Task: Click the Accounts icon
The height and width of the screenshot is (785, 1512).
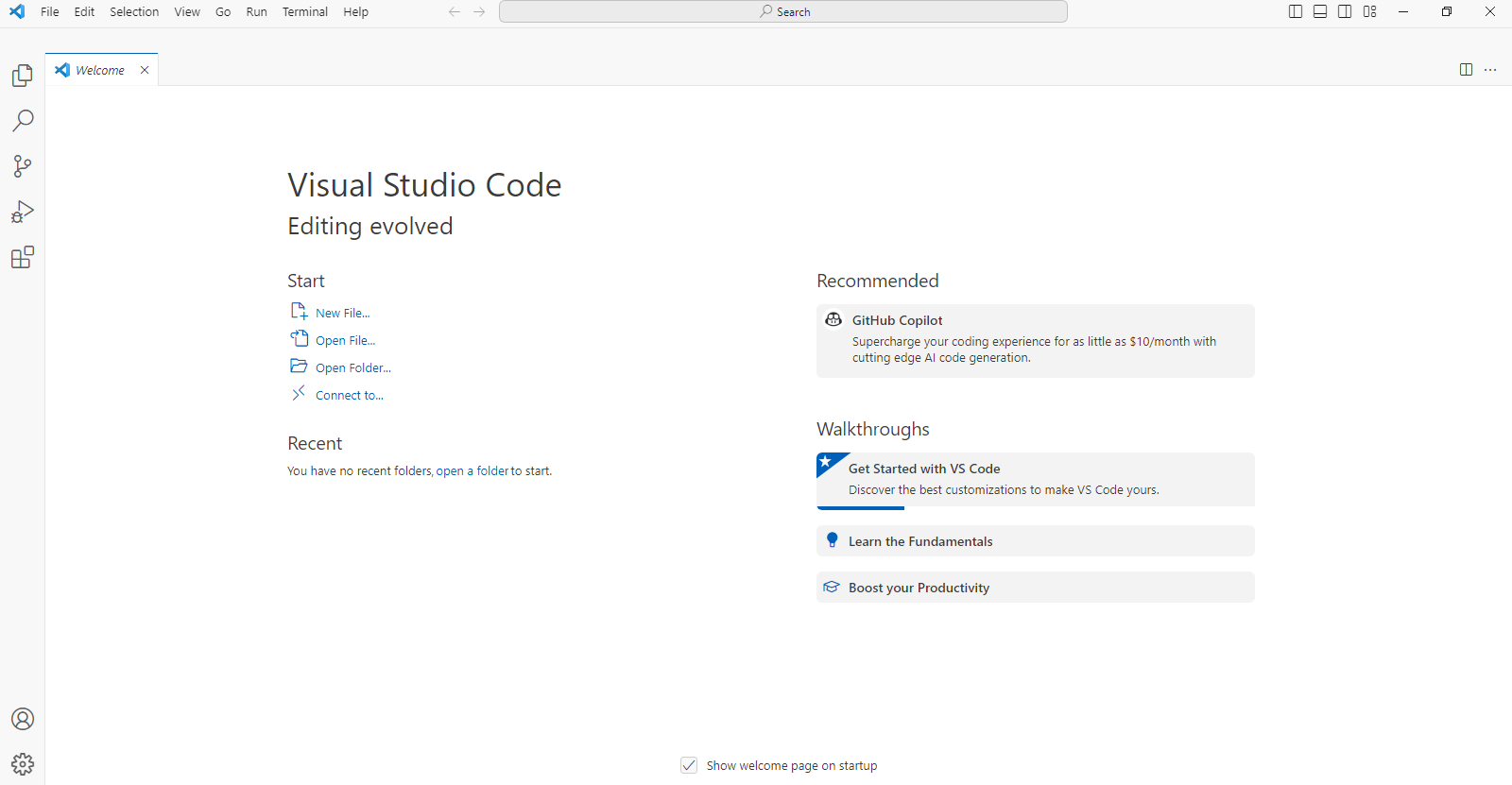Action: (23, 719)
